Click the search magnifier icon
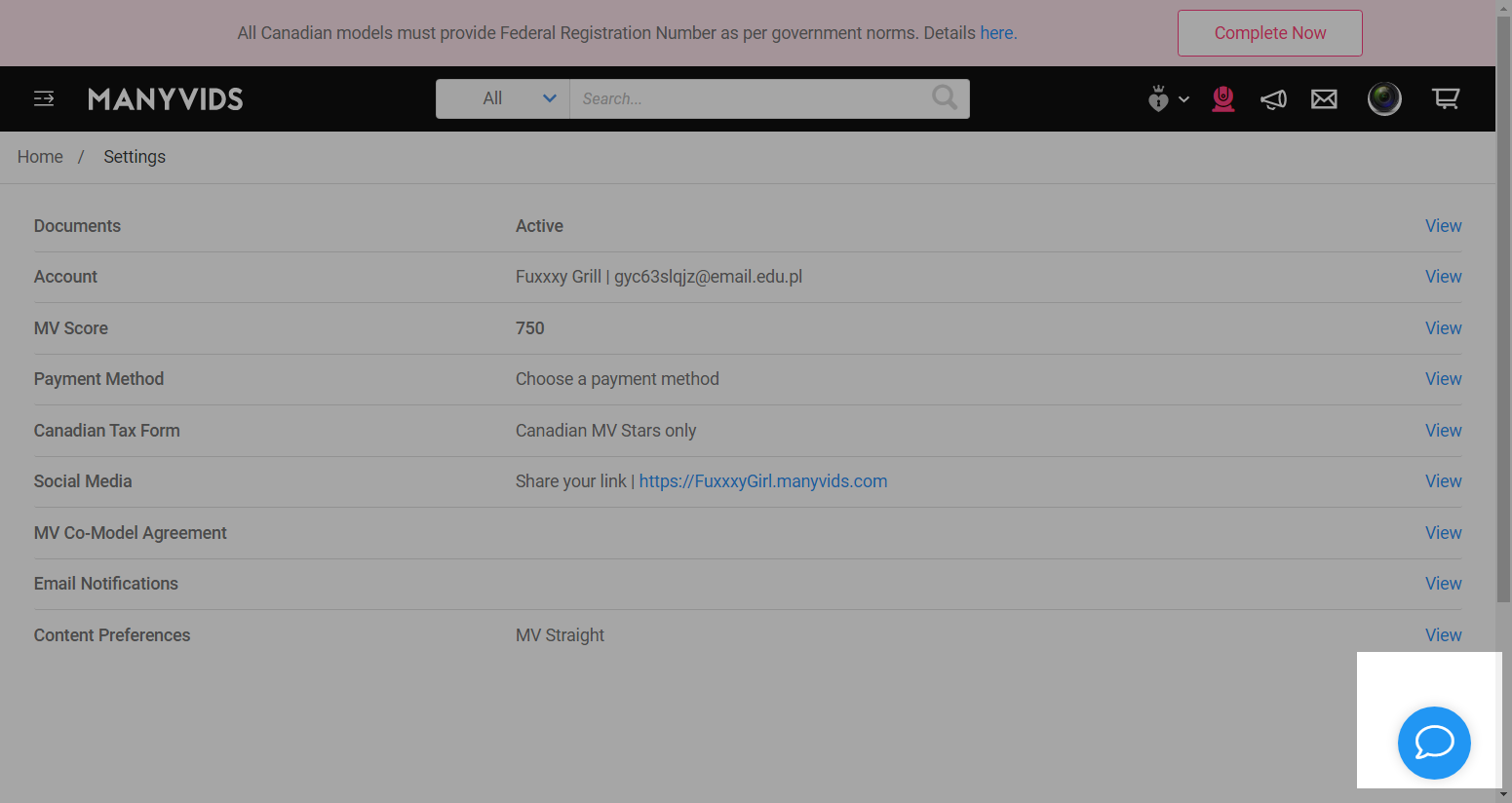Screen dimensions: 1512x803 tap(945, 97)
